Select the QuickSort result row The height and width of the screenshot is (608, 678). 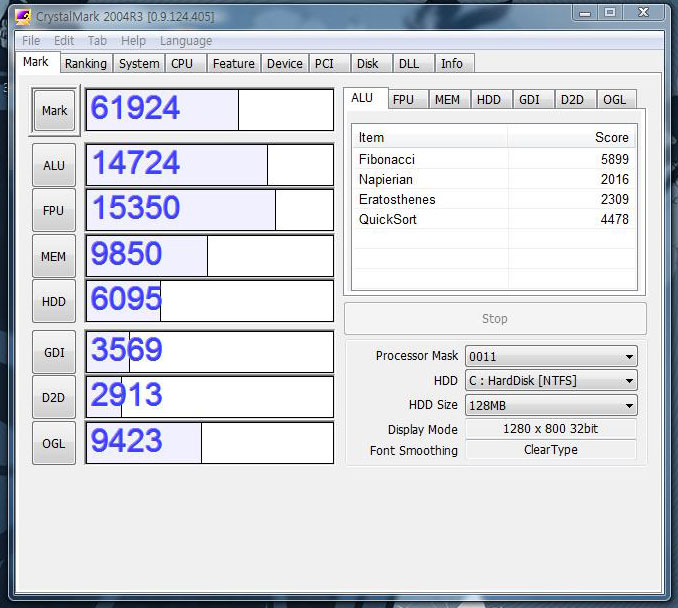(x=494, y=219)
